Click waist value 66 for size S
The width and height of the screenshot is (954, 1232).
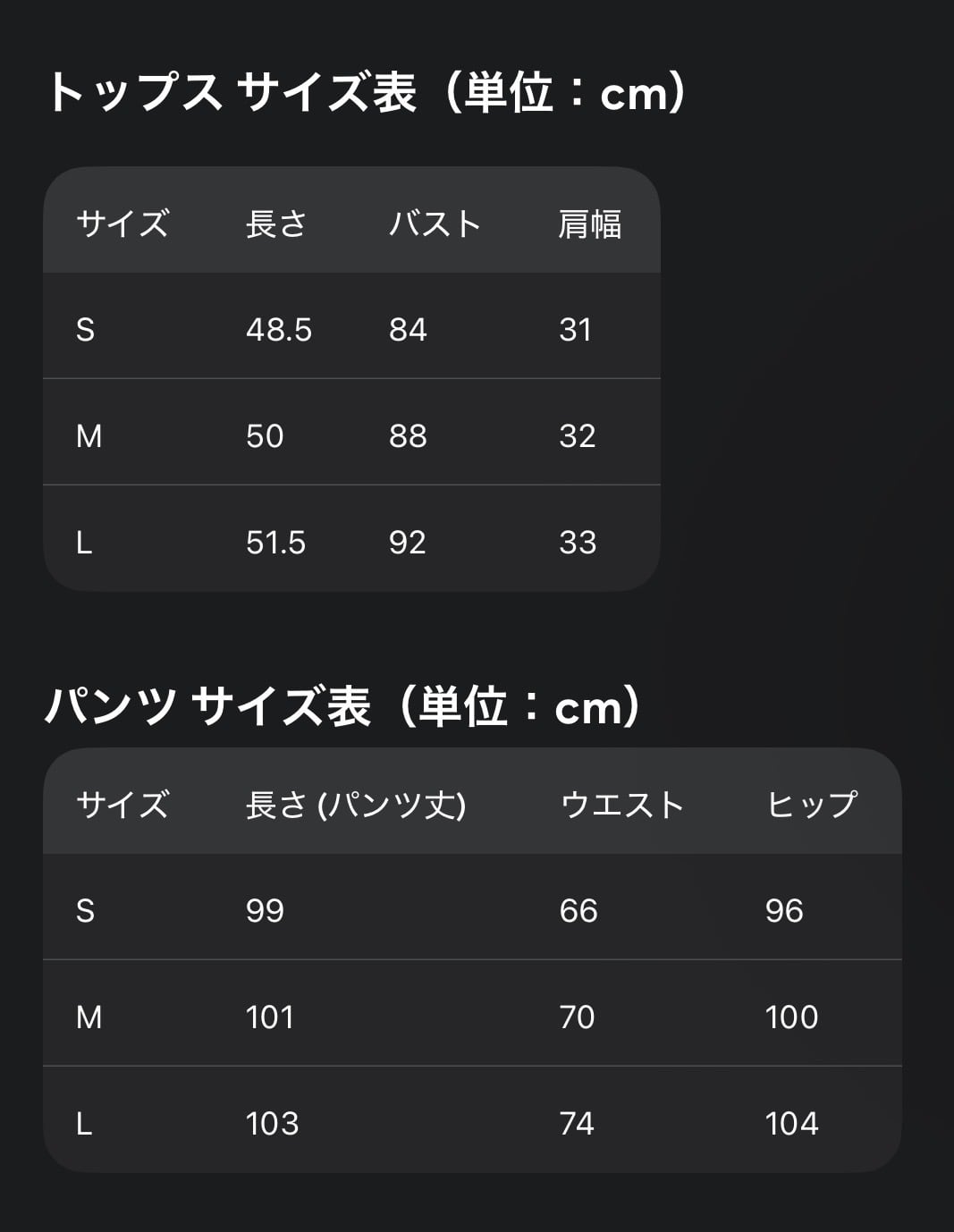coord(578,911)
